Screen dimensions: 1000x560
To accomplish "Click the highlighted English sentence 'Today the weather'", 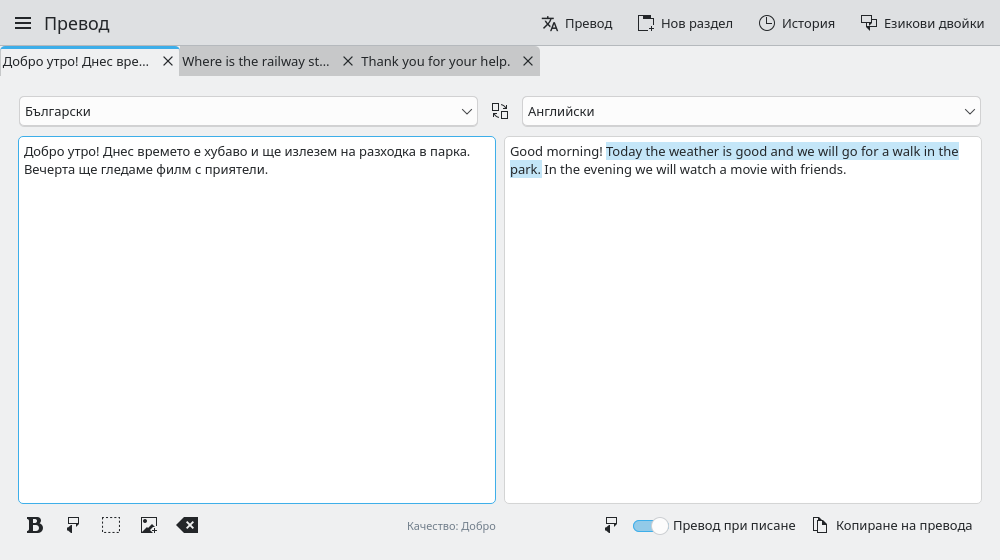I will tap(782, 152).
